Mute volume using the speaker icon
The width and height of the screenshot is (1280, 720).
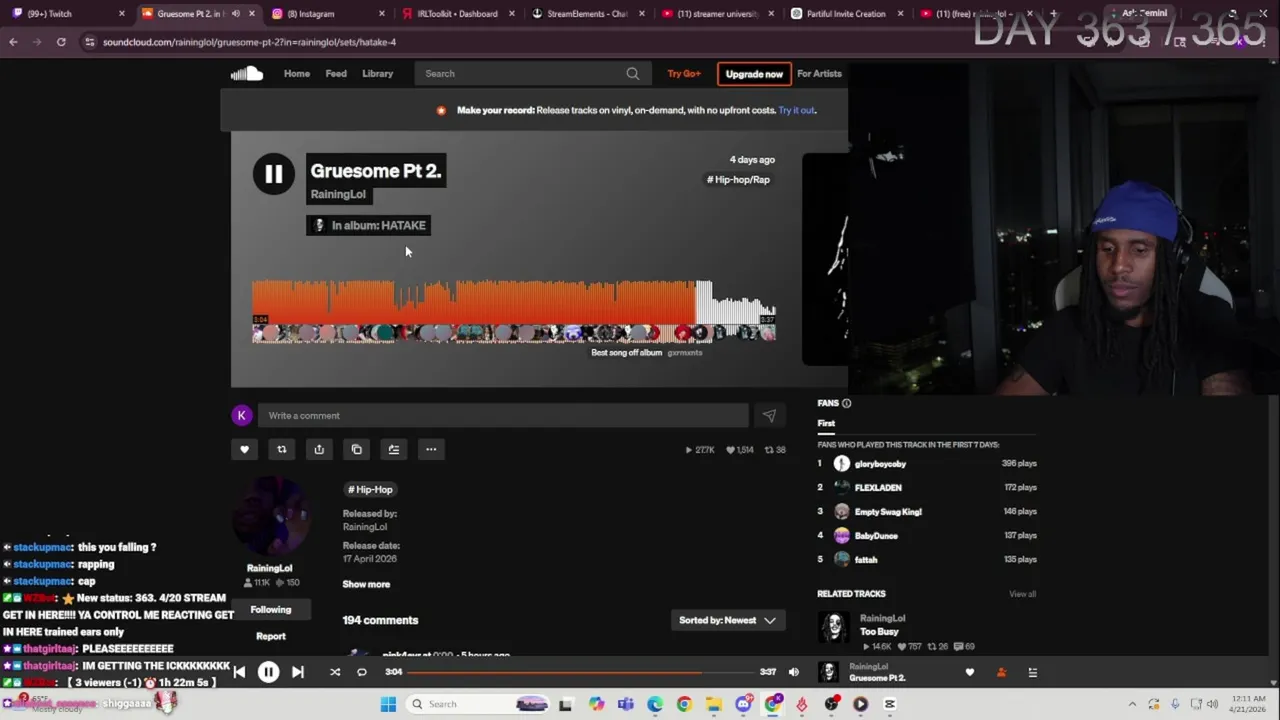[794, 672]
